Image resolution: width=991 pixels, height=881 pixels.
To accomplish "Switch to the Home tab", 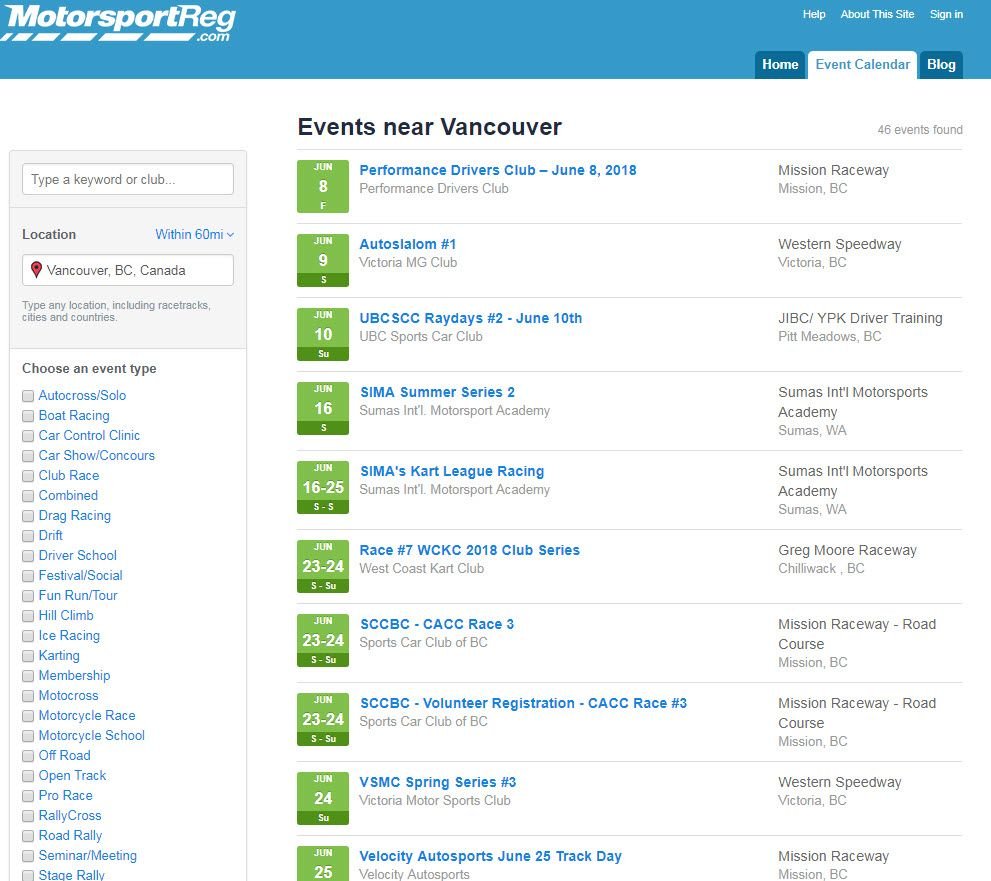I will pos(780,64).
